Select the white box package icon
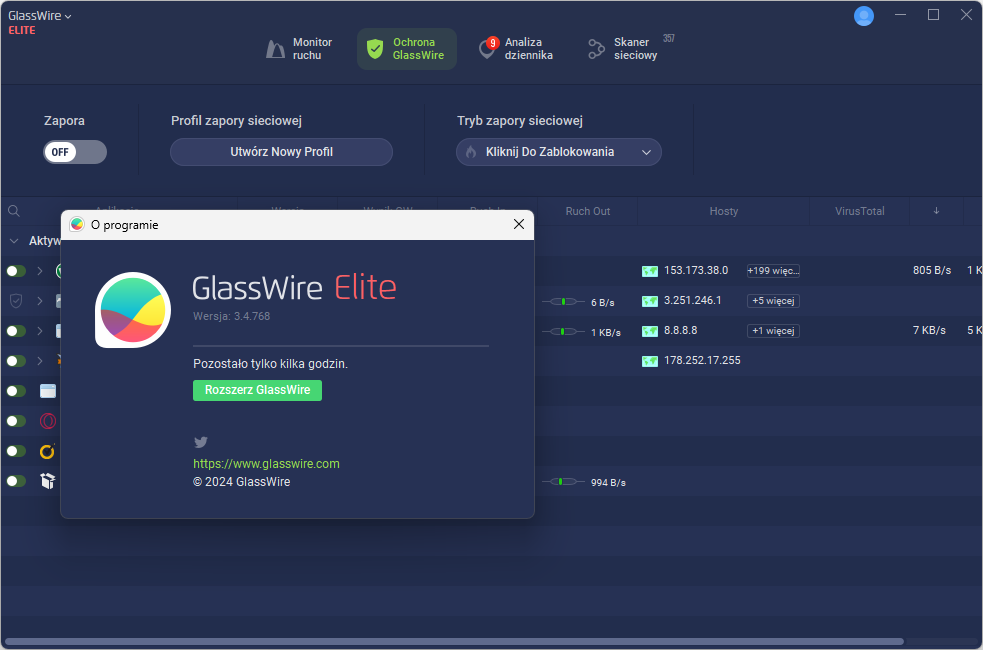The width and height of the screenshot is (983, 650). click(48, 481)
